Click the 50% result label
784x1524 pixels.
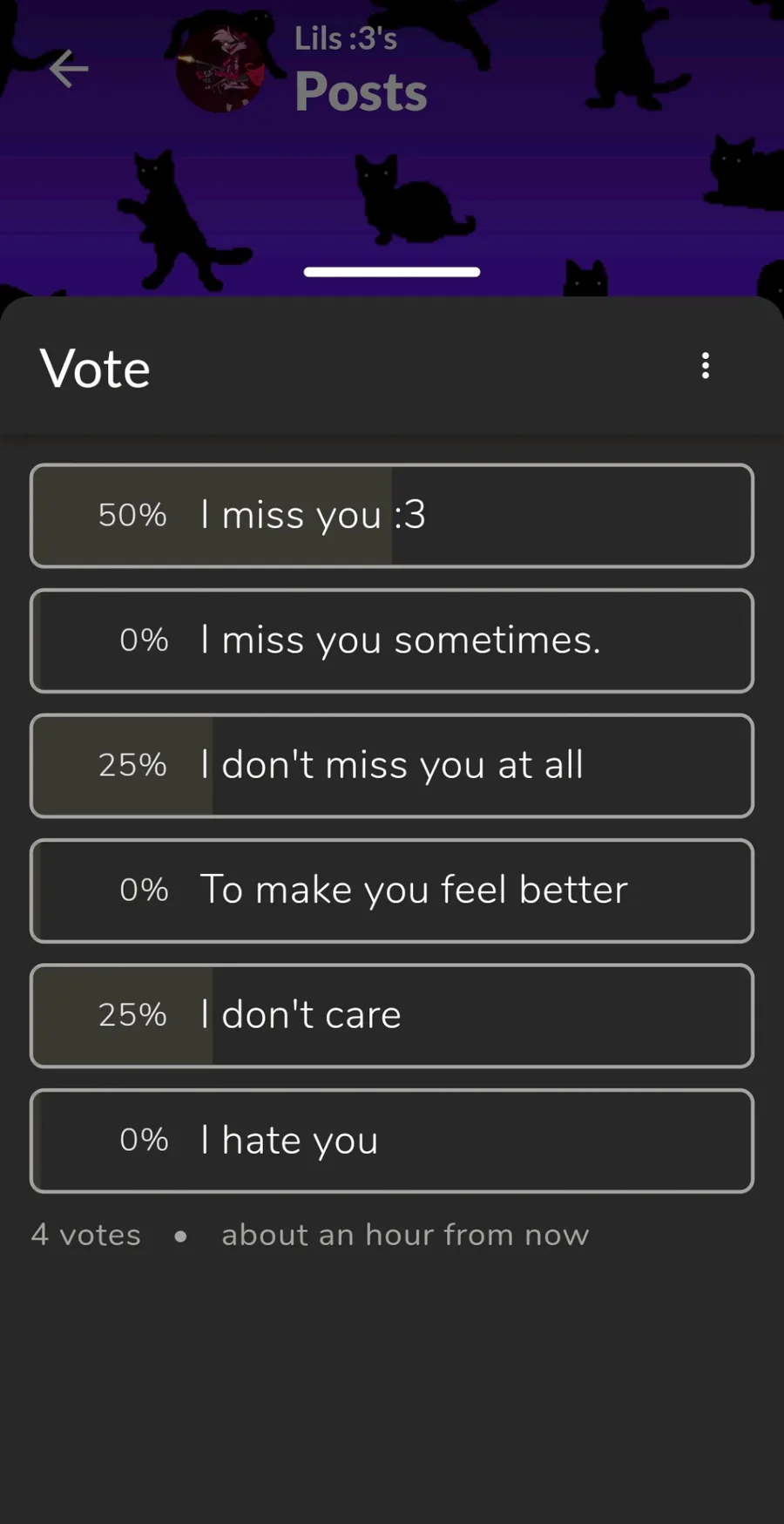pos(132,515)
